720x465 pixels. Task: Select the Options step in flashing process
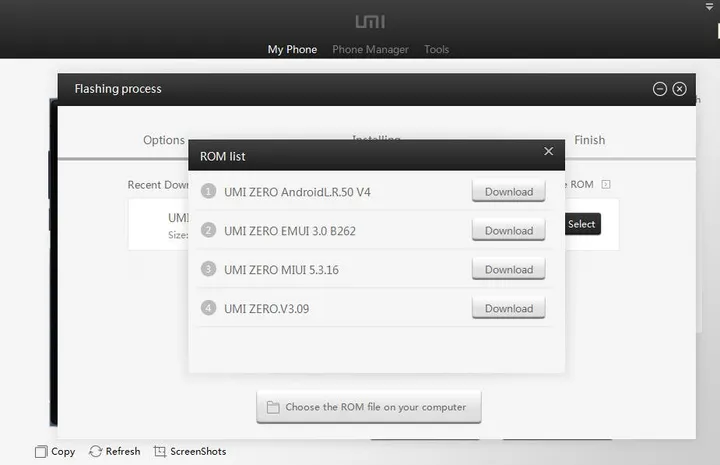pos(164,140)
